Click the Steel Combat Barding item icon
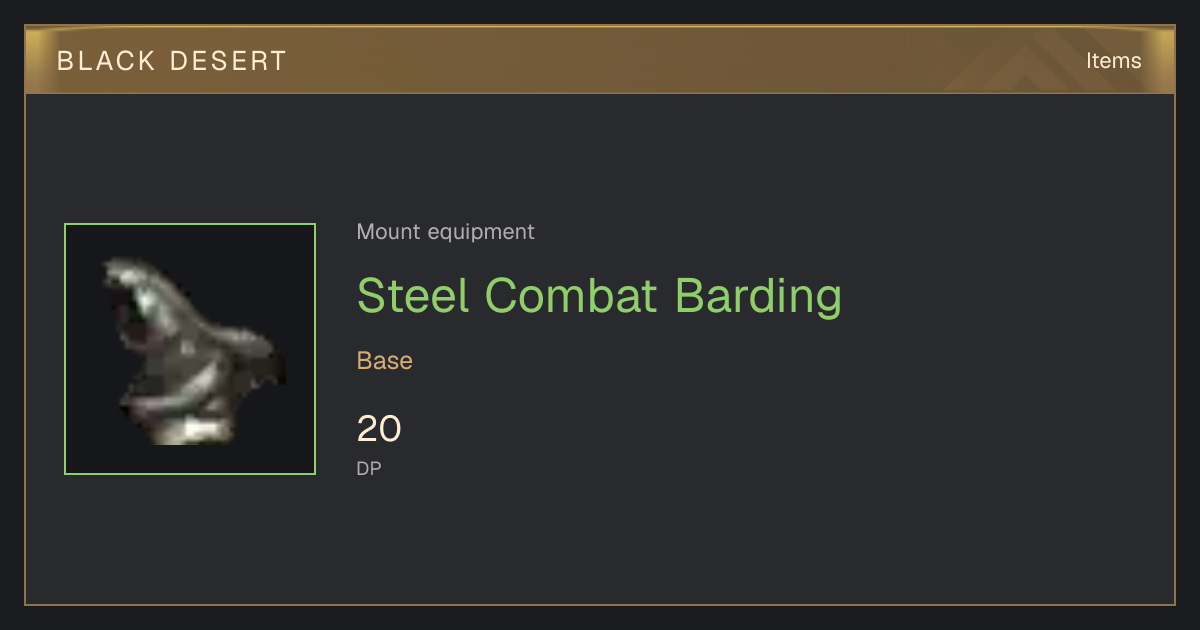This screenshot has width=1200, height=630. pos(190,349)
